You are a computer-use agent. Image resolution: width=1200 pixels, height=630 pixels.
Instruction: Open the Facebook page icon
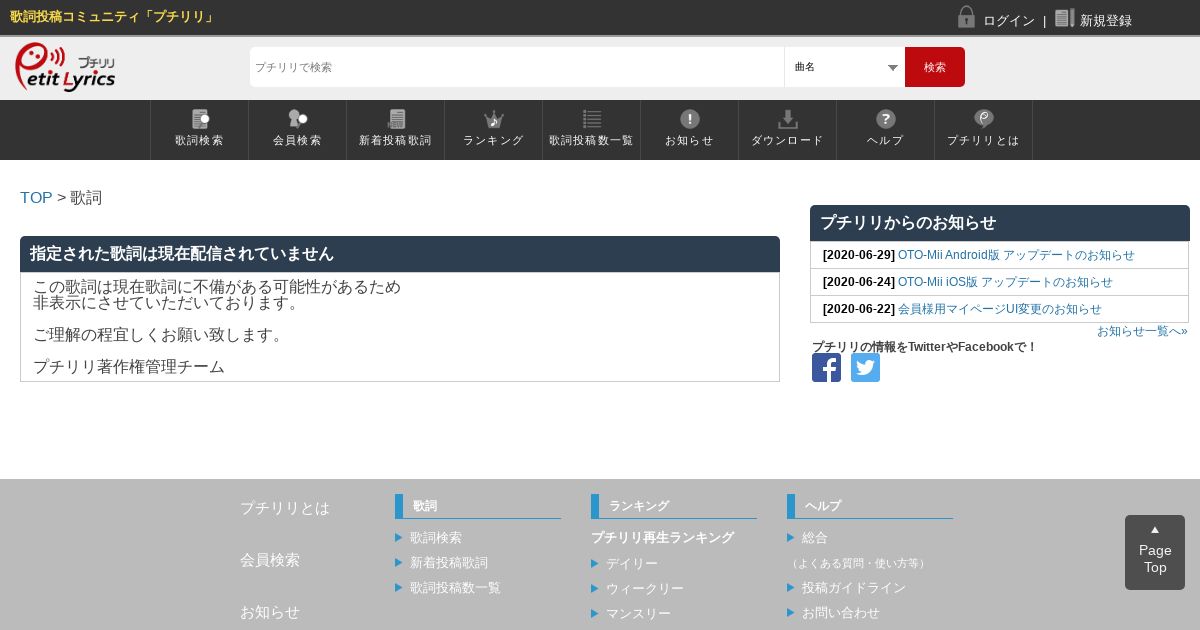point(826,368)
